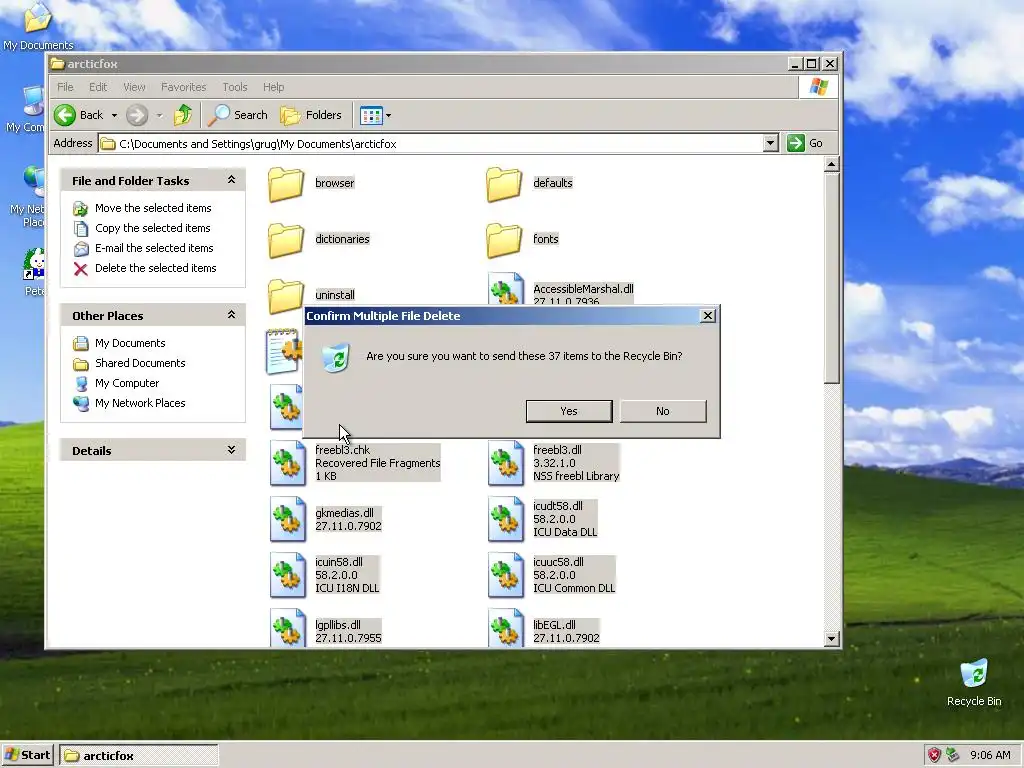The height and width of the screenshot is (768, 1024).
Task: Select the gkmedias.dll file icon
Action: (287, 519)
